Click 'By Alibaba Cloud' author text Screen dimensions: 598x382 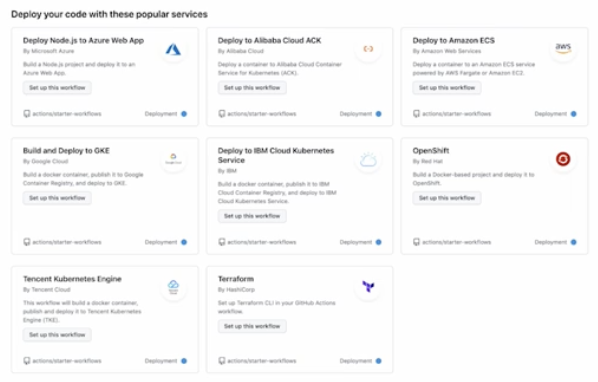pyautogui.click(x=241, y=51)
